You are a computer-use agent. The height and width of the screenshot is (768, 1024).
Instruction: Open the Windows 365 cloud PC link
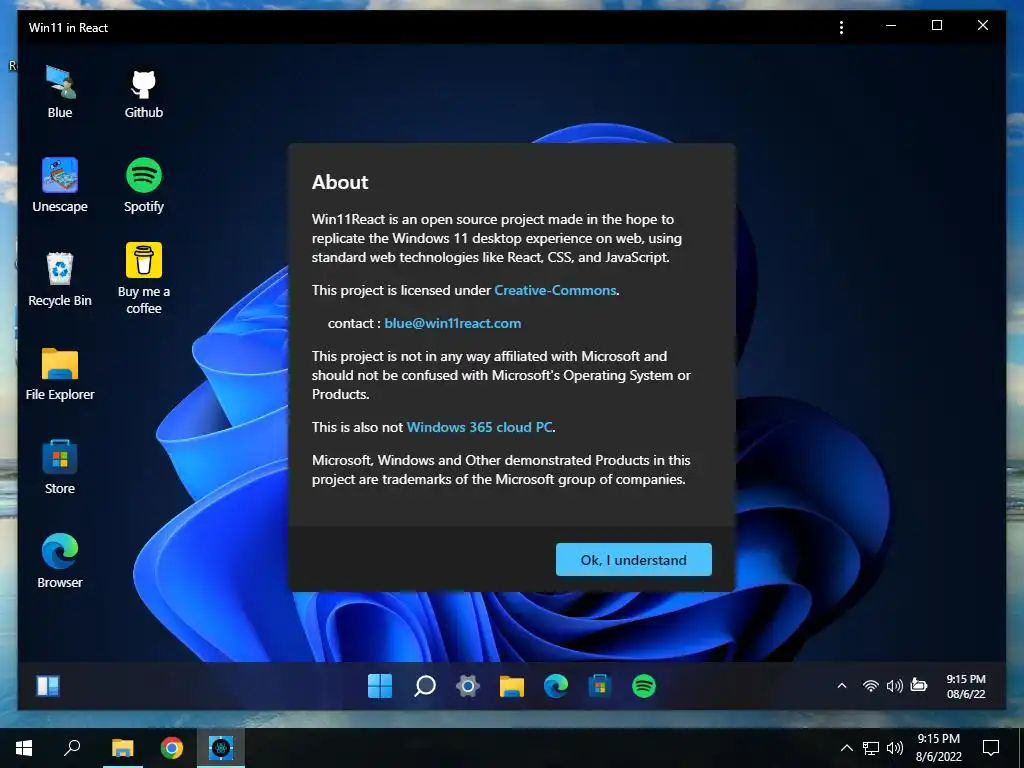479,427
